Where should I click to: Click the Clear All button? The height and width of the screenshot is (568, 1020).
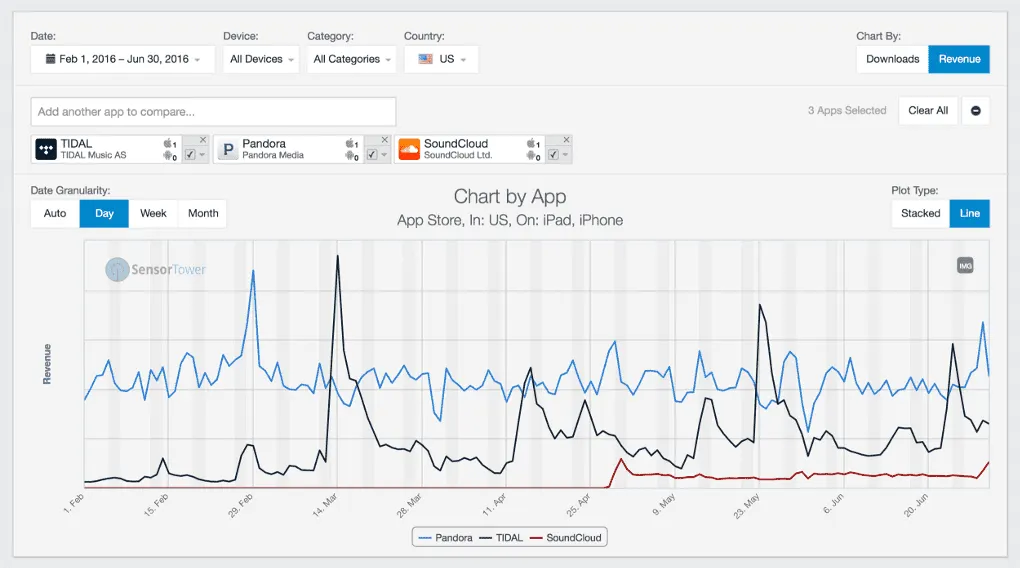(x=928, y=111)
